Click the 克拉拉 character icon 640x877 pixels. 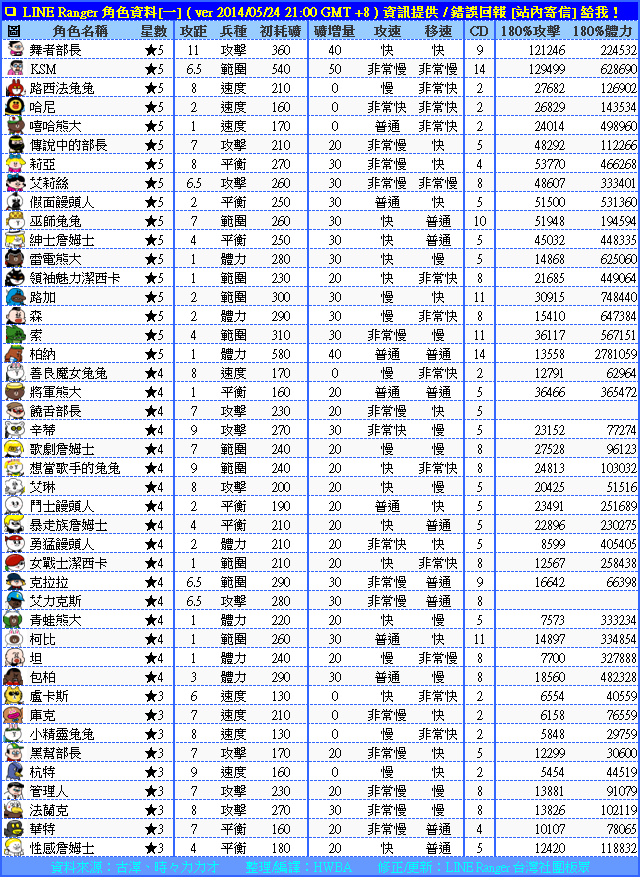[x=14, y=582]
